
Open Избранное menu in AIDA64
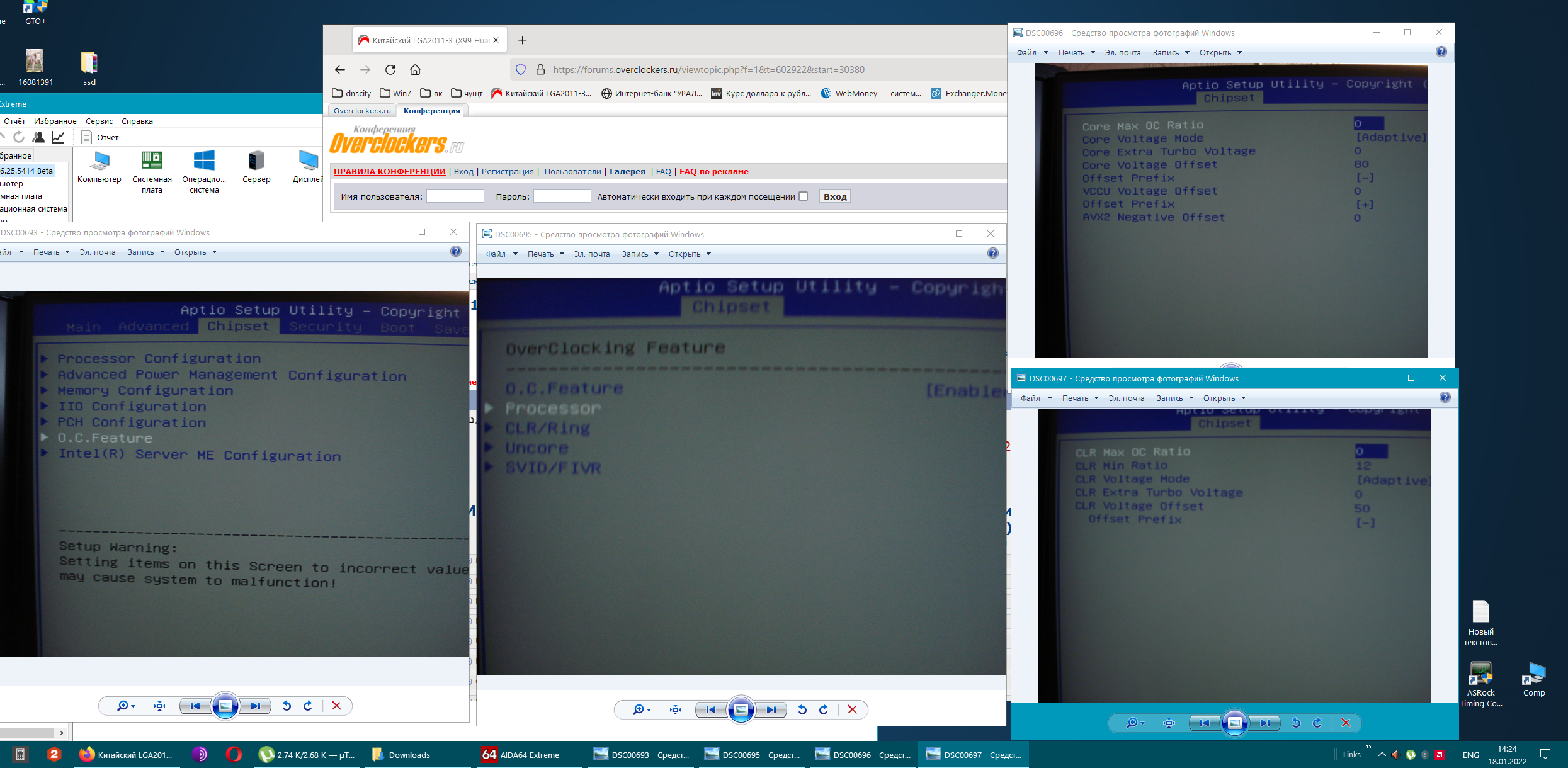[55, 121]
